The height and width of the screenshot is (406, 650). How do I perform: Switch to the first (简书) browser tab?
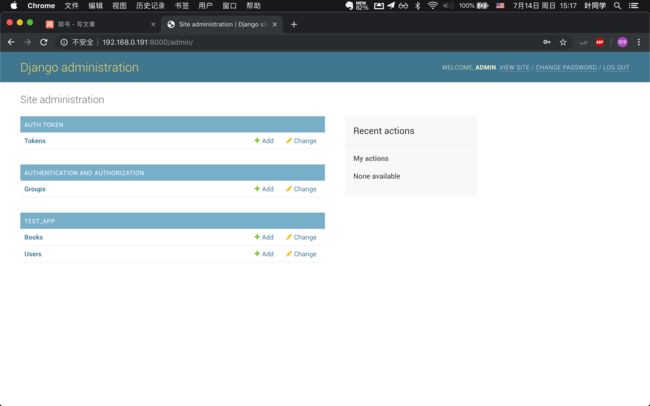tap(99, 24)
